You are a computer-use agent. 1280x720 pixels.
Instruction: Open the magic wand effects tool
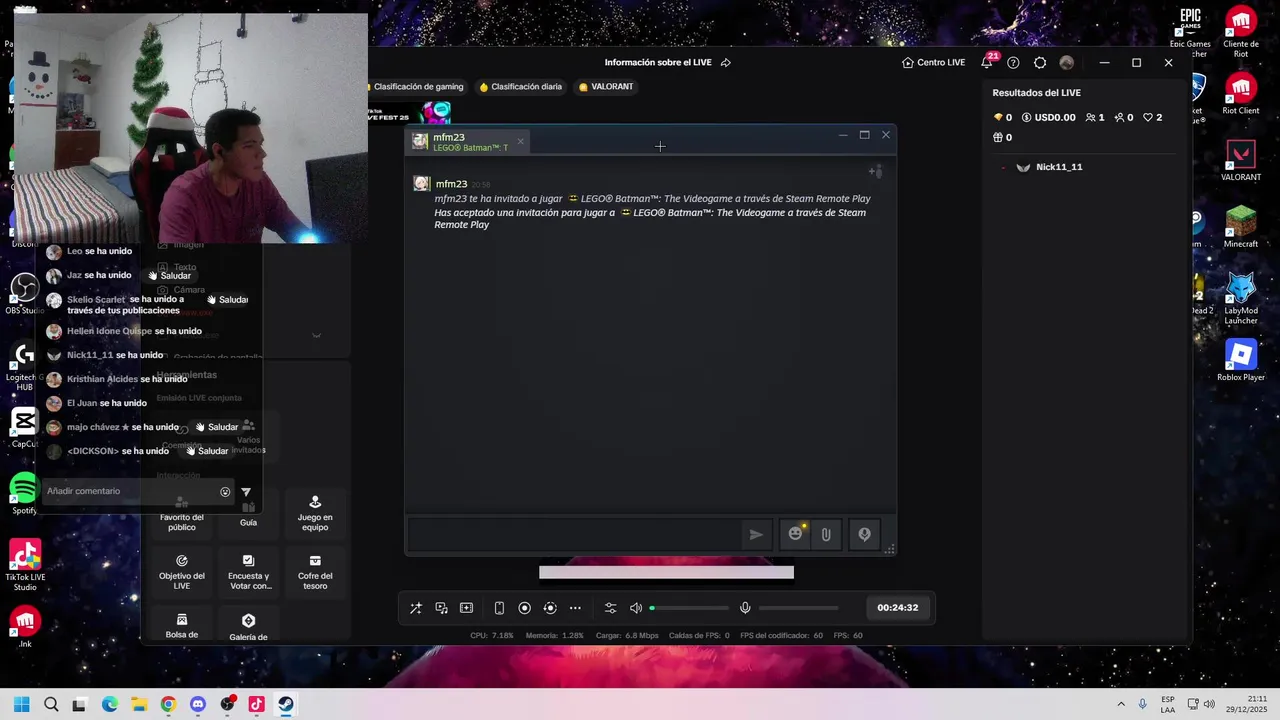click(416, 608)
